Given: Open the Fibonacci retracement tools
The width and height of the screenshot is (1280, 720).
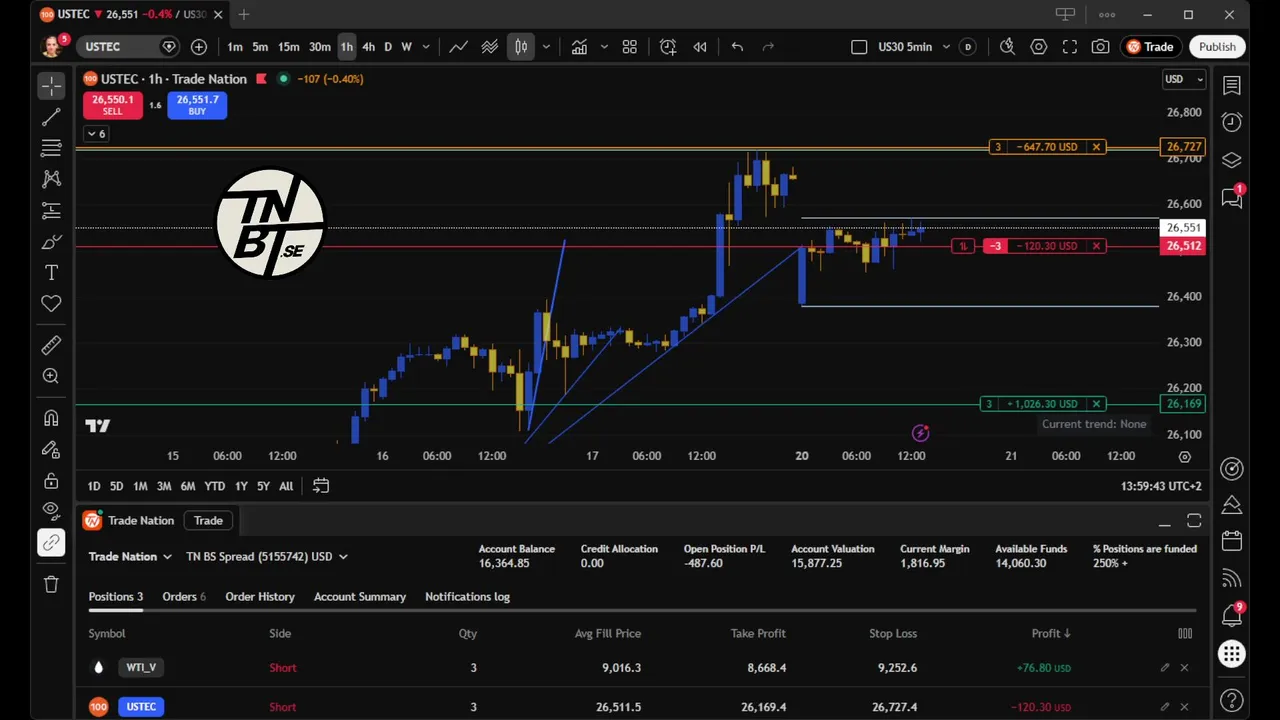Looking at the screenshot, I should 51,149.
